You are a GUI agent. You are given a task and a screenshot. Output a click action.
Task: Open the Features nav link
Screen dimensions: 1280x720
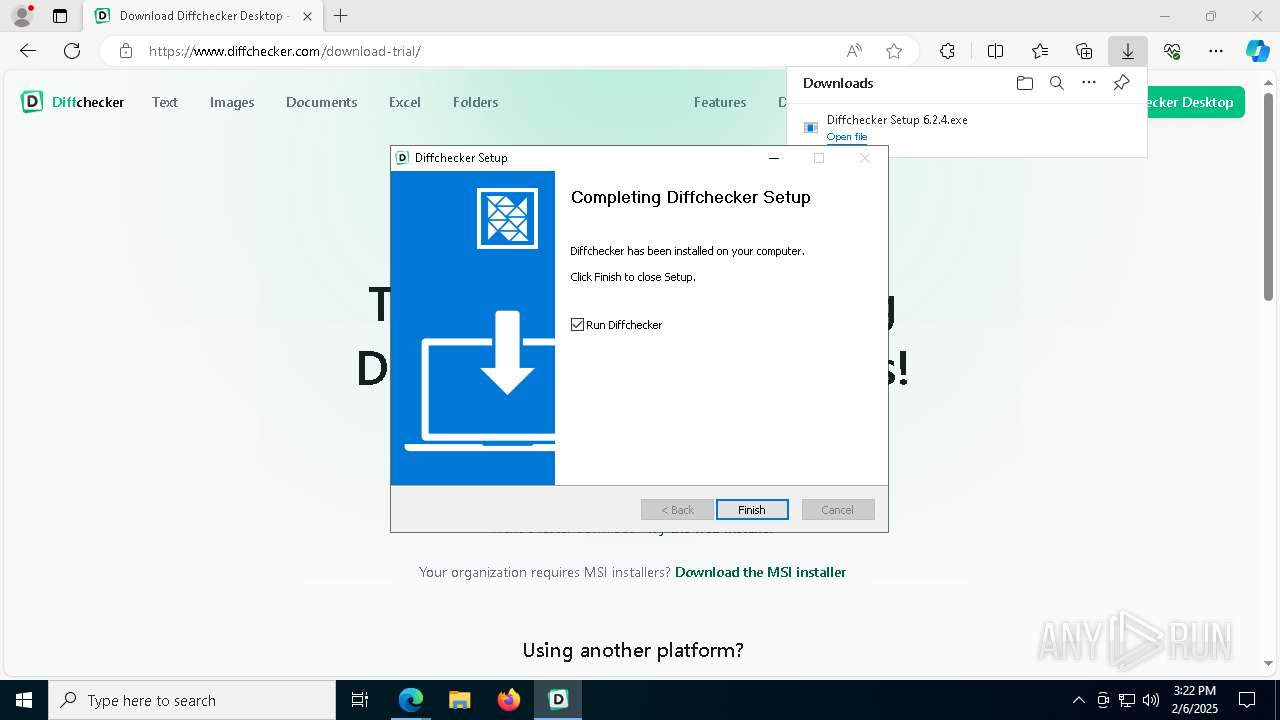(720, 102)
